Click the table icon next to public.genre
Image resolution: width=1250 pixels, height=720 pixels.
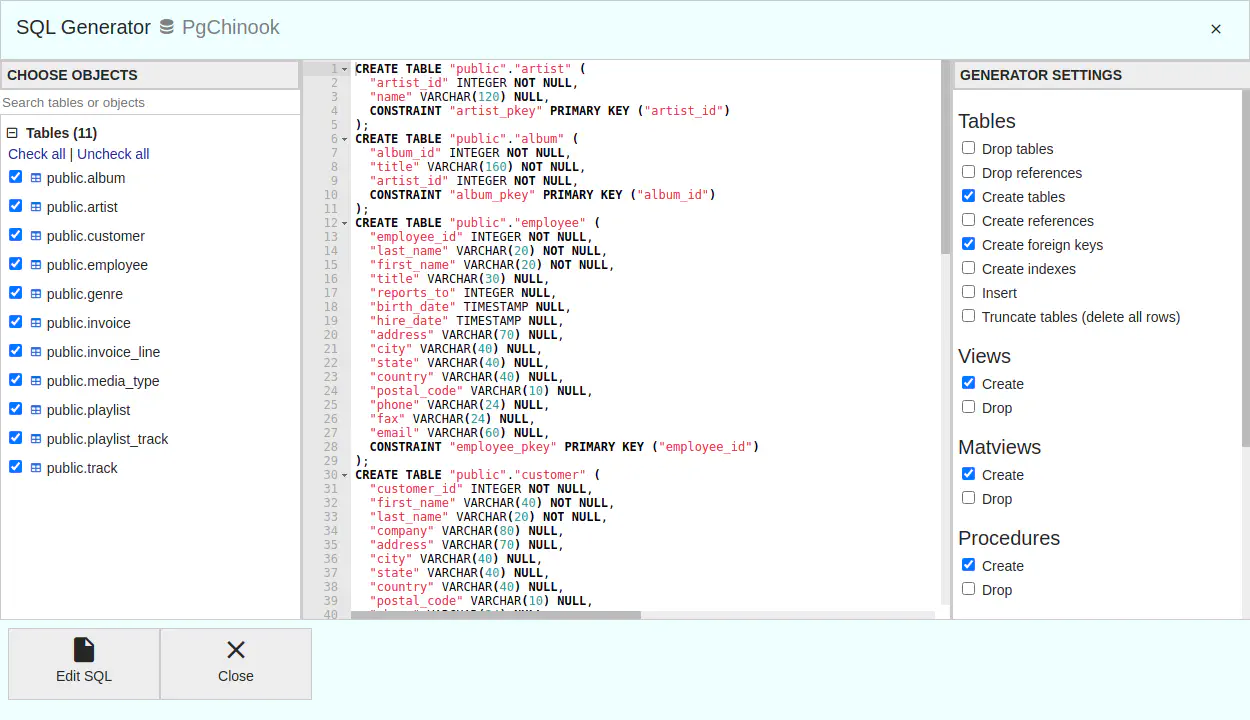[36, 294]
